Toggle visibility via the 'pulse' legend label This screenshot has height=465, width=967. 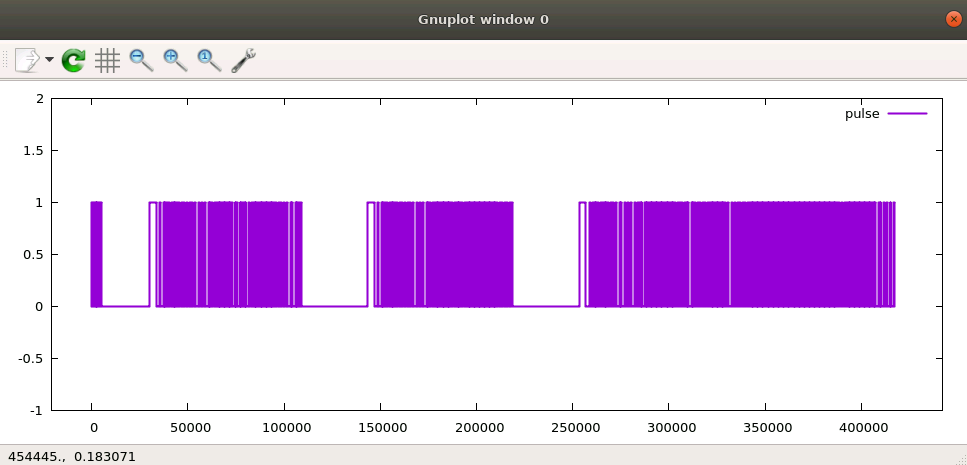click(x=862, y=114)
